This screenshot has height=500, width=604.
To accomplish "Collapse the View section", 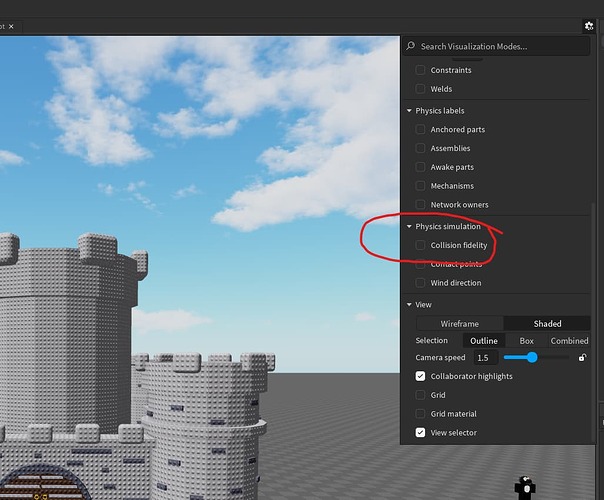I will point(409,304).
